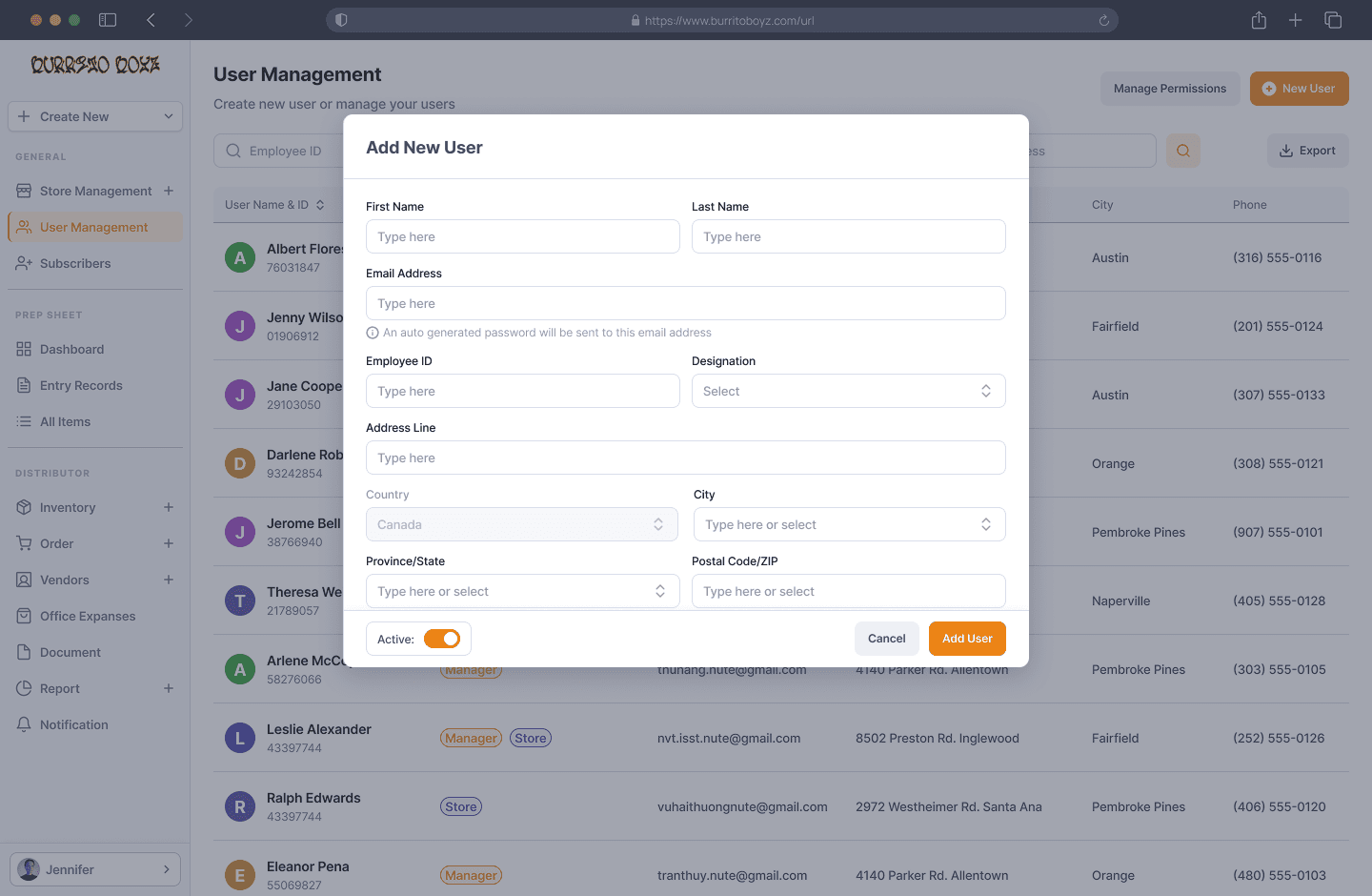The image size is (1372, 896).
Task: Click phone number (316) 555-0116
Action: [1278, 257]
